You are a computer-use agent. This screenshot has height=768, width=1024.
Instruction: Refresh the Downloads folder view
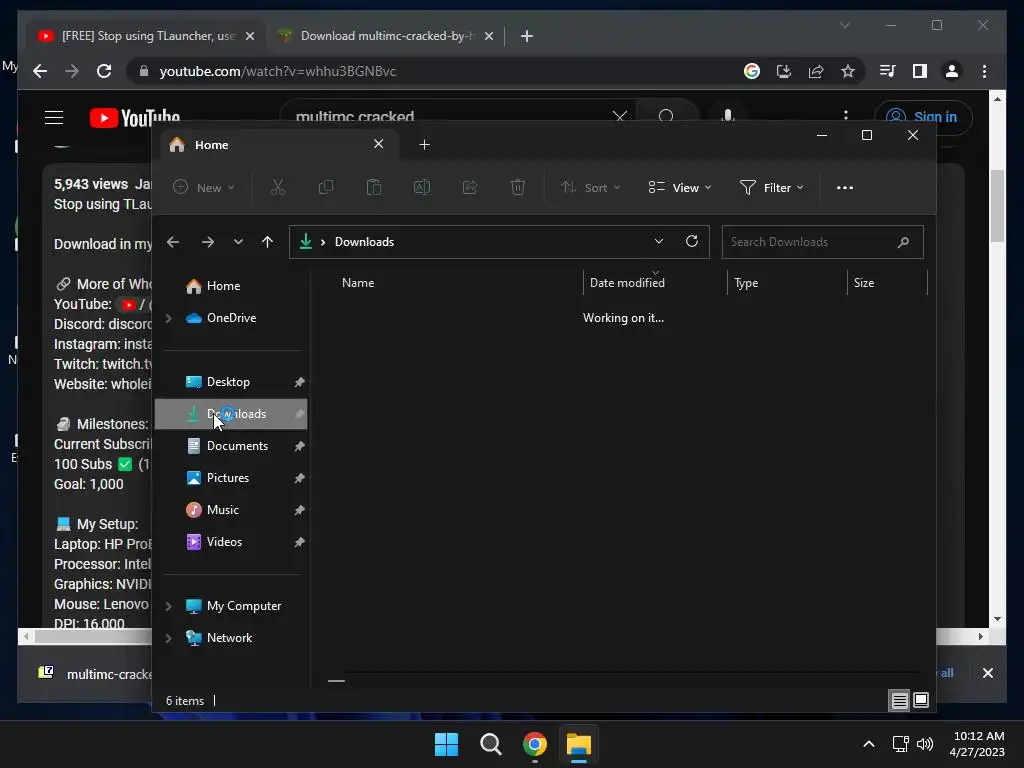[692, 242]
